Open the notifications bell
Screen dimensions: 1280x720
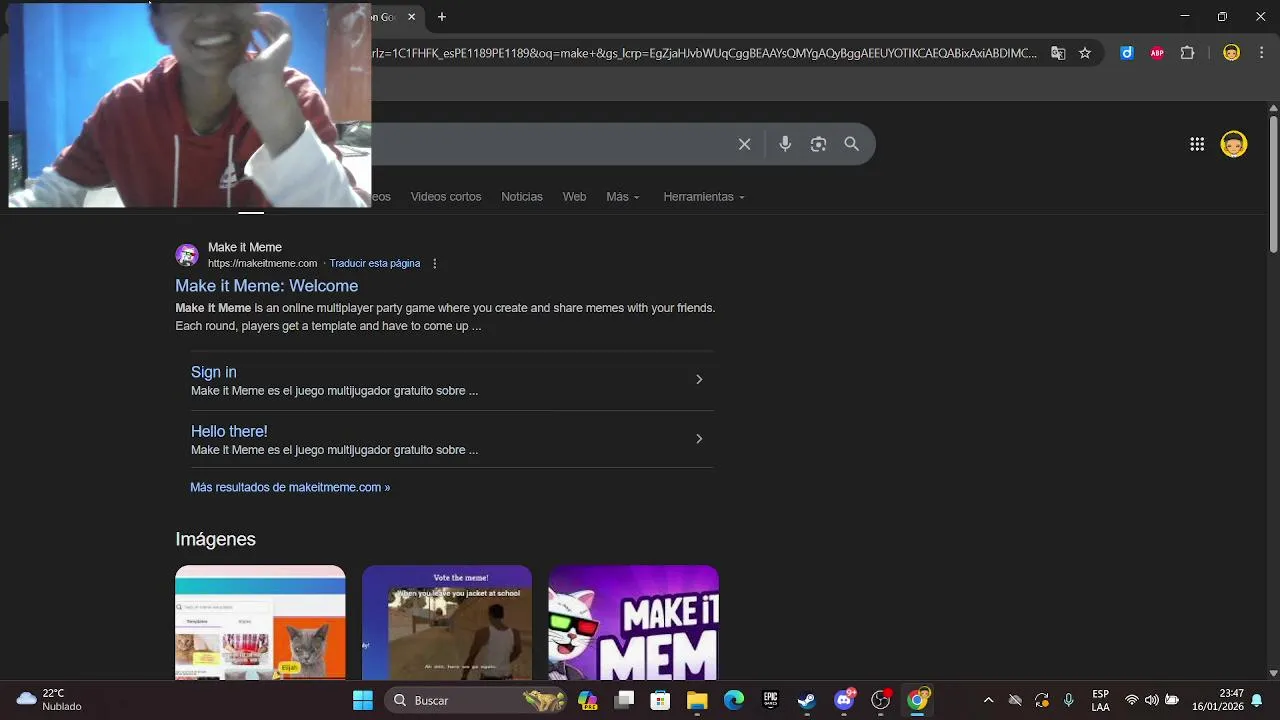(1257, 700)
